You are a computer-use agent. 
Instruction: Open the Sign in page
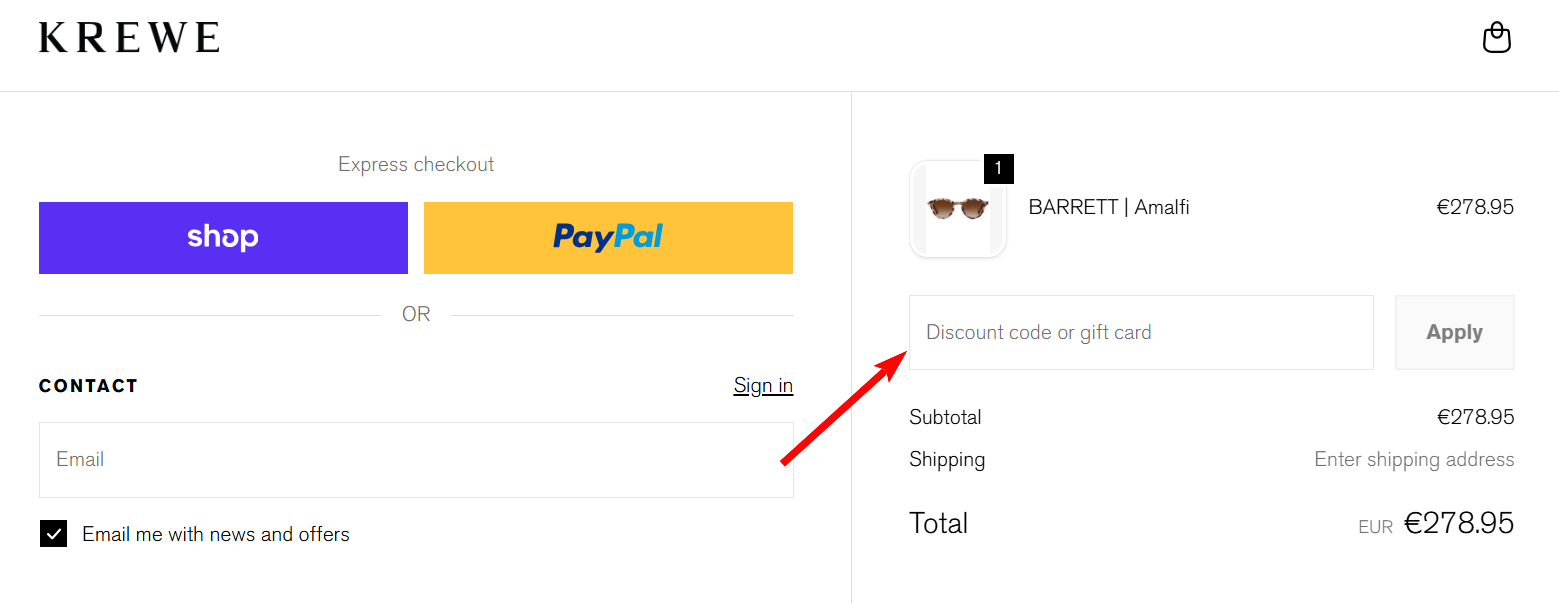point(763,385)
